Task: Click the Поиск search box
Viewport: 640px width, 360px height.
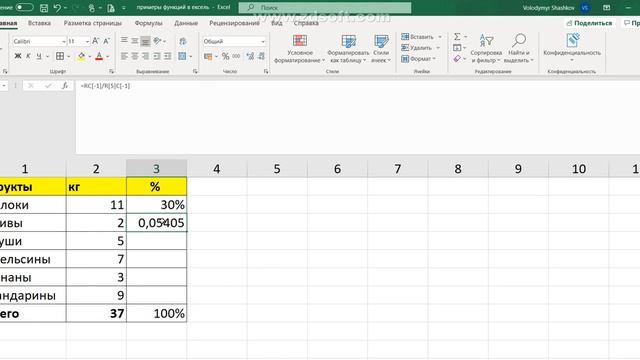Action: (x=325, y=7)
